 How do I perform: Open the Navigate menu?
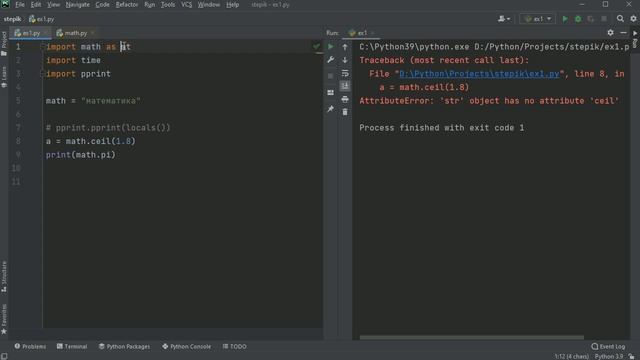tap(78, 5)
